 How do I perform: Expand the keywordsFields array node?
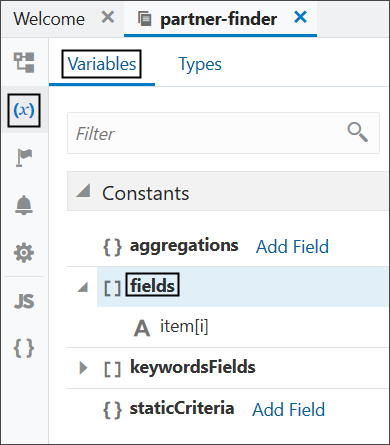click(83, 368)
